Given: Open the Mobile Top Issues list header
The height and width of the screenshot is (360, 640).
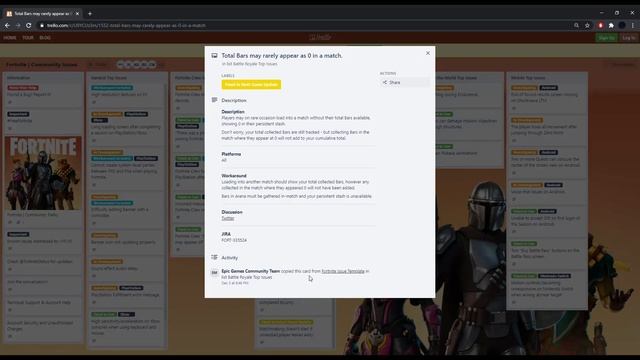Looking at the screenshot, I should click(x=528, y=78).
